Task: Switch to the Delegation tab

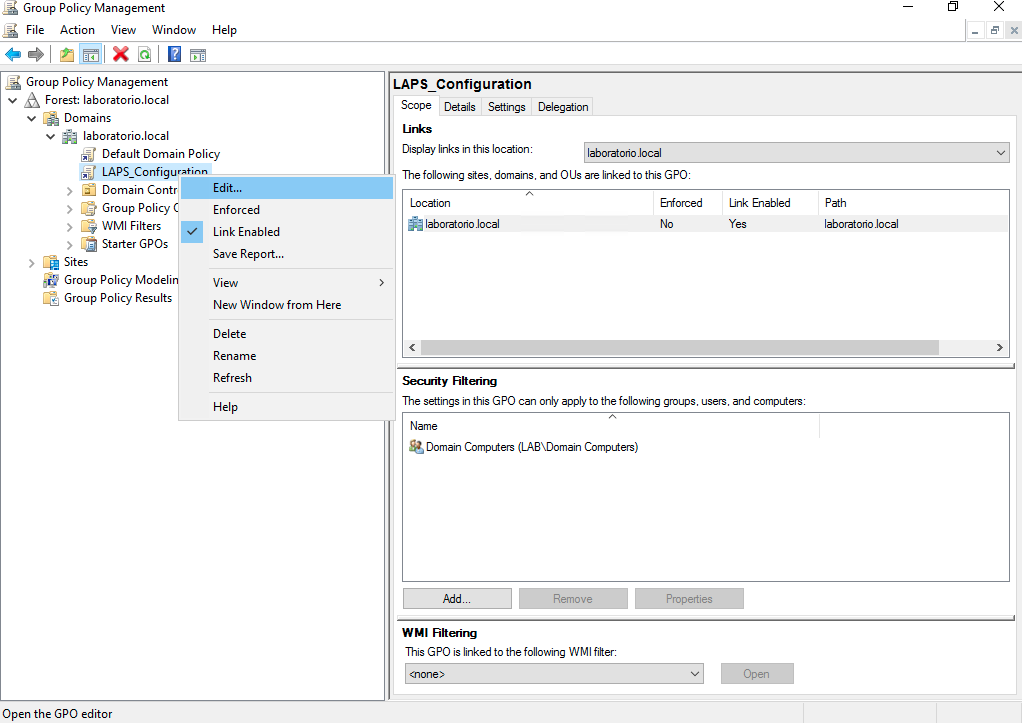Action: (563, 107)
